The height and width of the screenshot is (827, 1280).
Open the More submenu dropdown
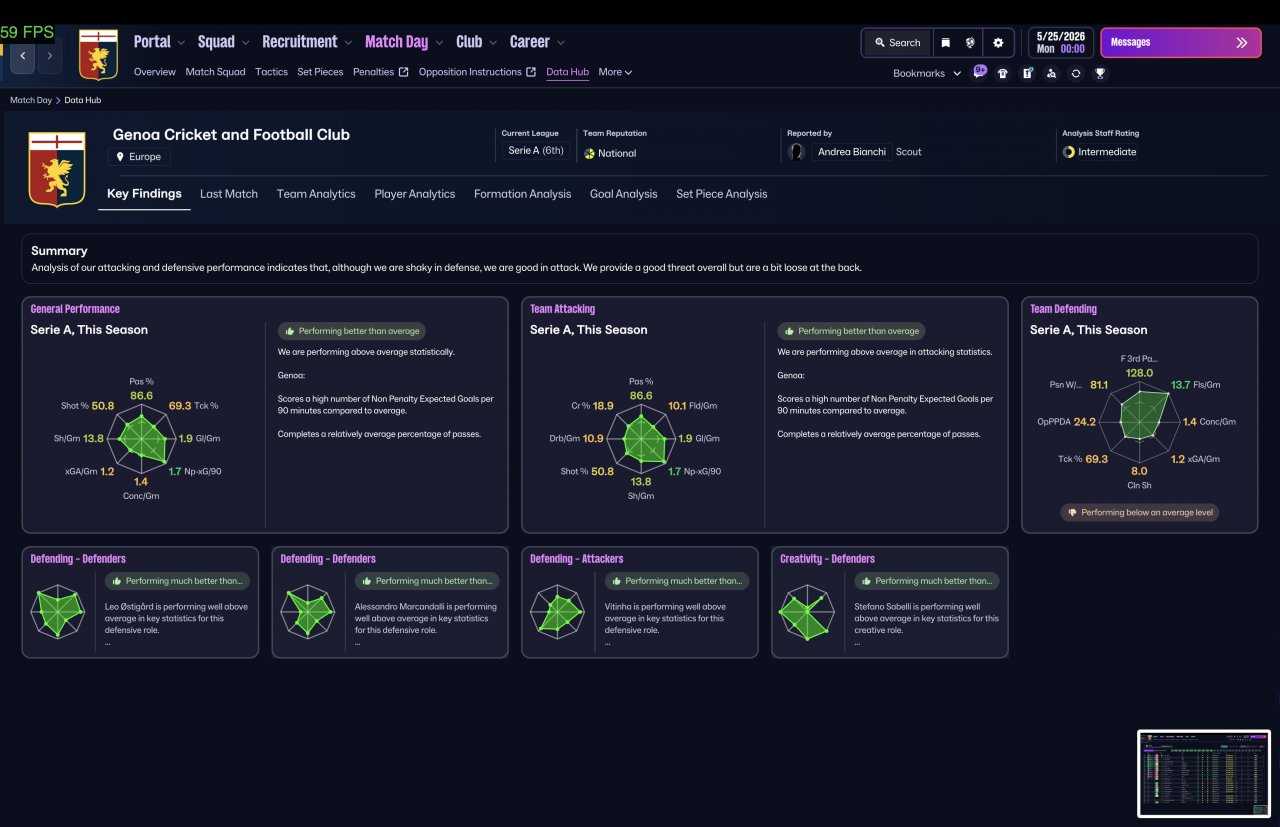(615, 72)
